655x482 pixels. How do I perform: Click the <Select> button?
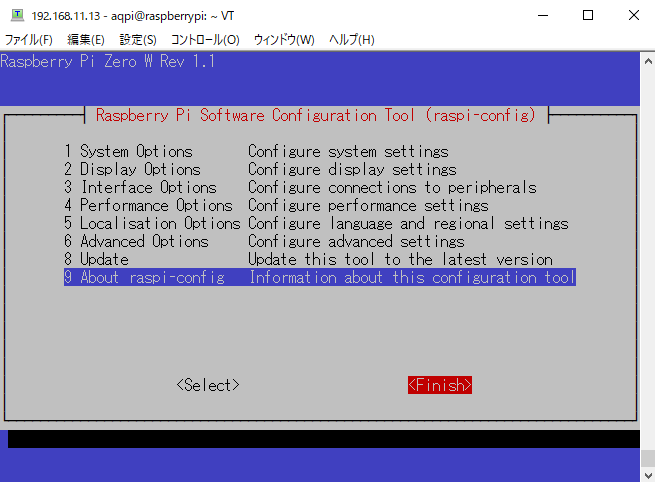208,385
